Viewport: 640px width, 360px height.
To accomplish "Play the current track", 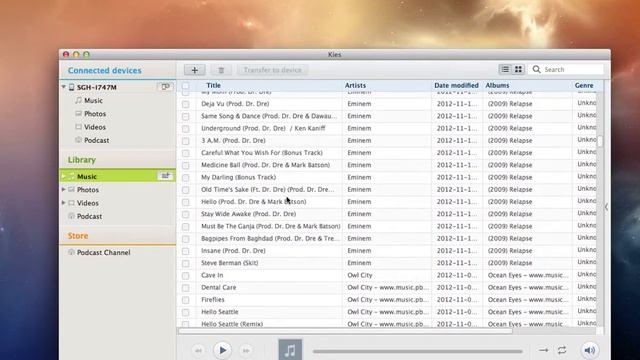I will (x=222, y=350).
